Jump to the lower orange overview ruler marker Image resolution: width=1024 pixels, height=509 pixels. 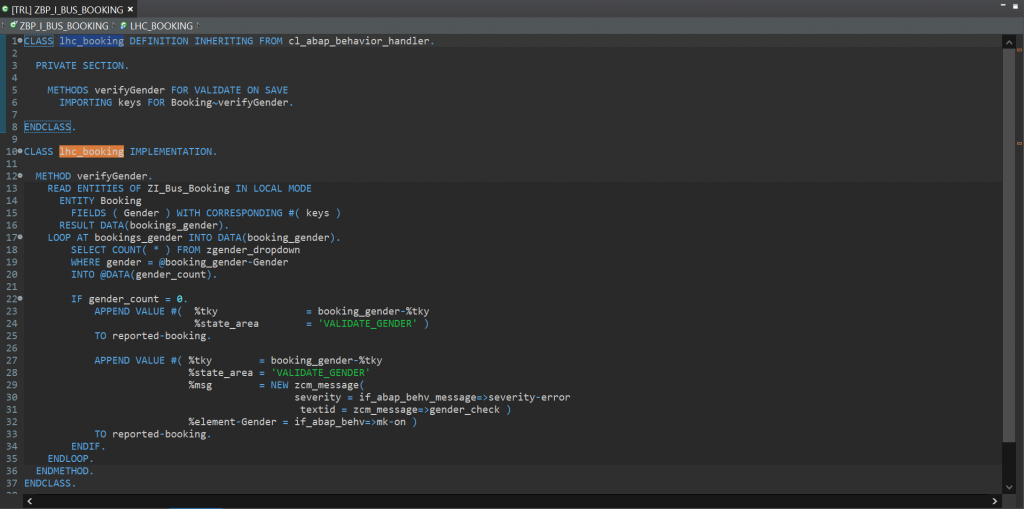pyautogui.click(x=1019, y=142)
